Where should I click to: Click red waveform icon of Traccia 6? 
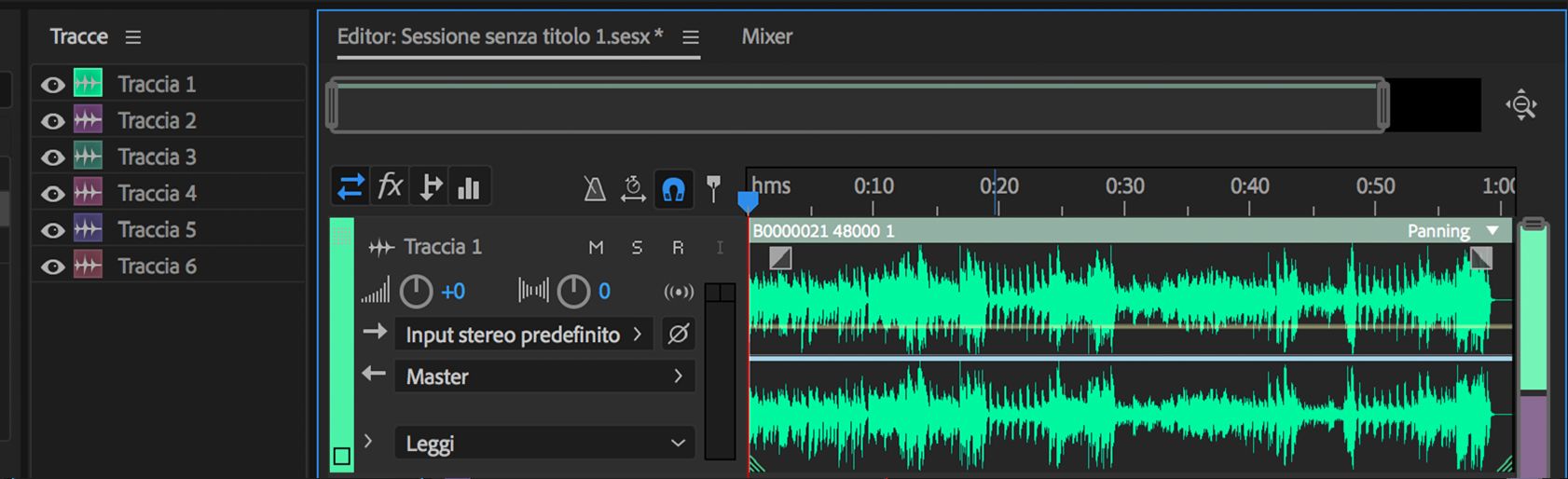coord(88,266)
